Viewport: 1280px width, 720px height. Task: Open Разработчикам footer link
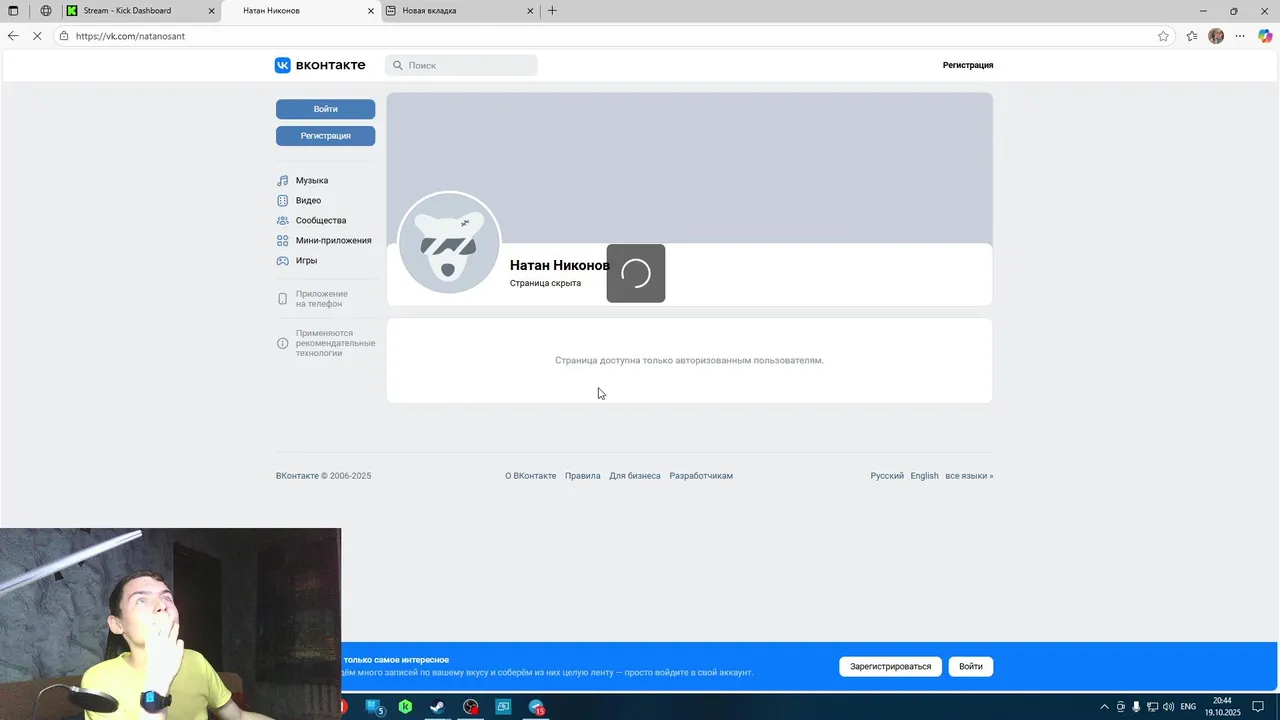[701, 476]
